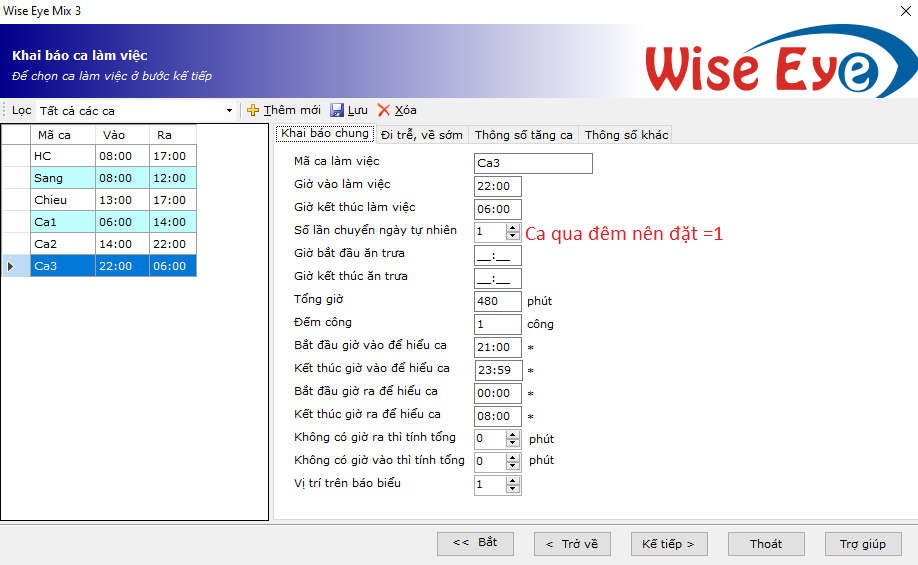Open Trợ giúp help button
918x565 pixels.
[863, 544]
